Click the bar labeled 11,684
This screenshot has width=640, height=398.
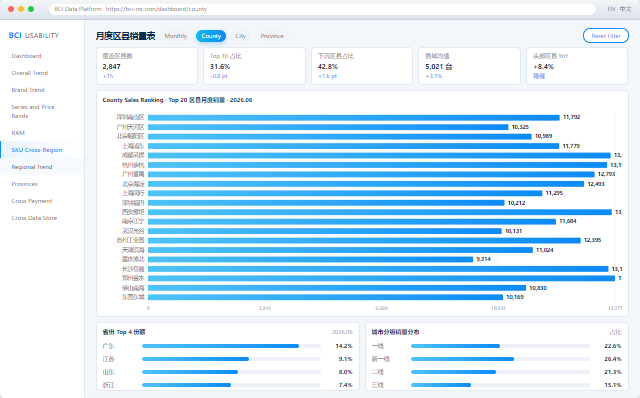coord(352,221)
